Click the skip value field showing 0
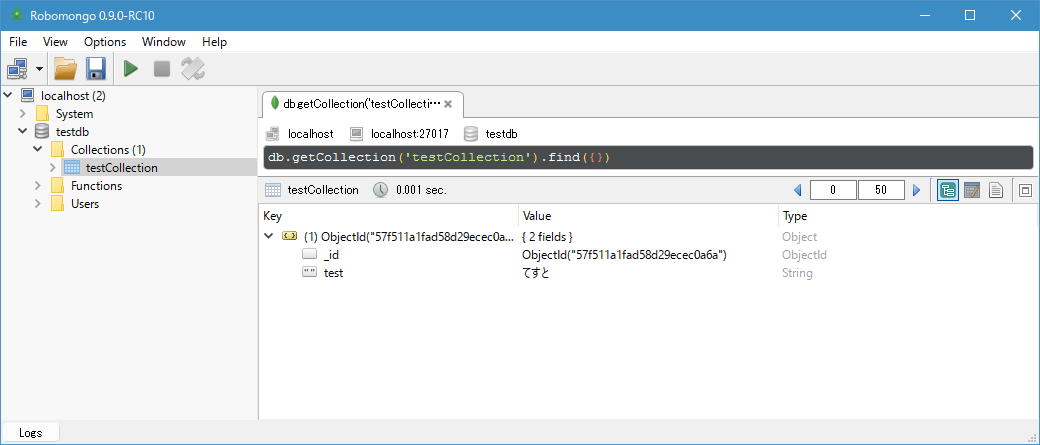This screenshot has width=1040, height=445. (833, 190)
